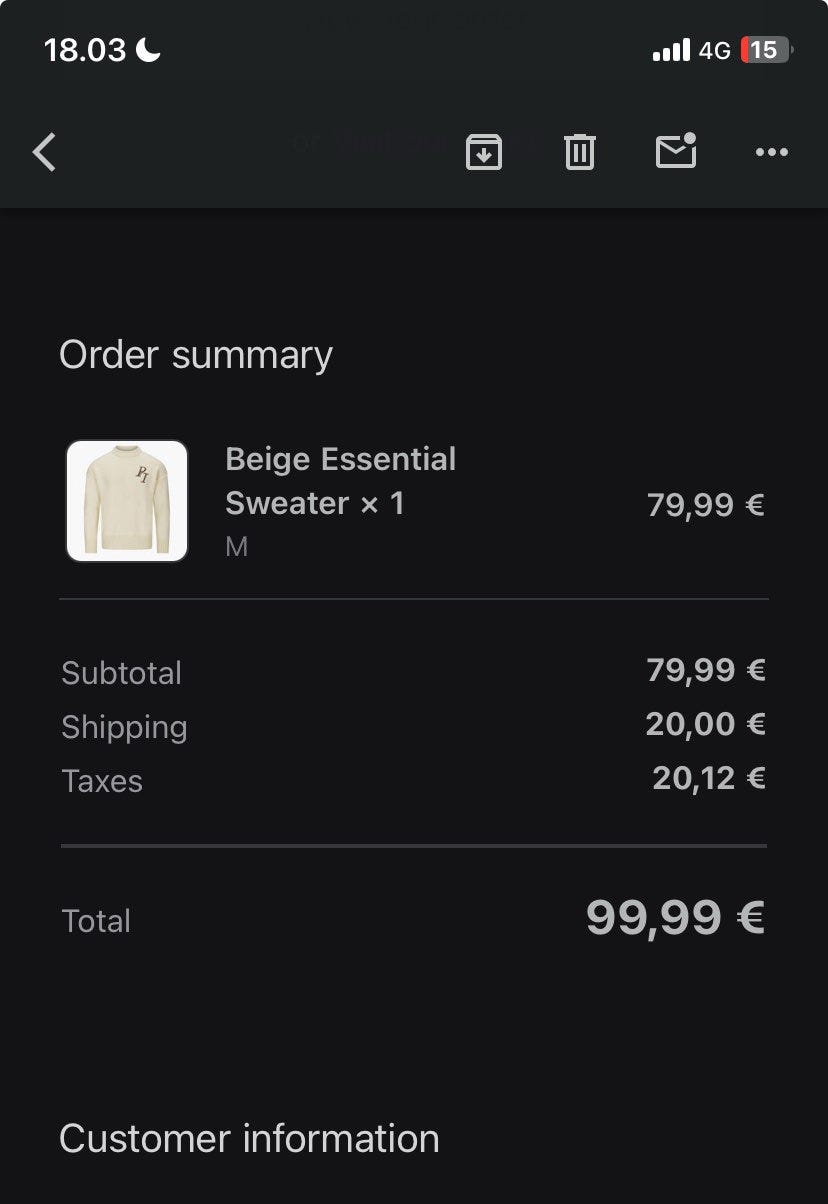This screenshot has height=1204, width=828.
Task: Tap the battery indicator in the status bar
Action: click(766, 50)
